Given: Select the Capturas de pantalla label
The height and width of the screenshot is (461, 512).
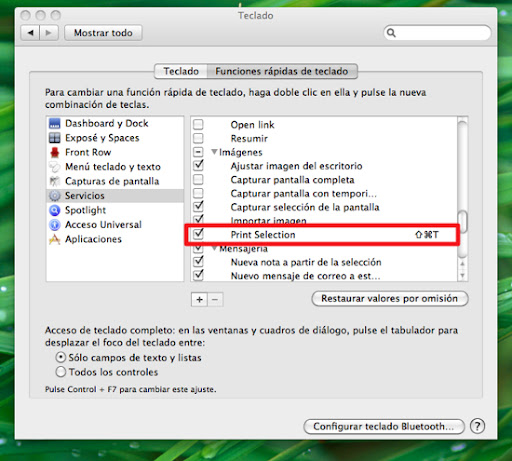Looking at the screenshot, I should (112, 181).
